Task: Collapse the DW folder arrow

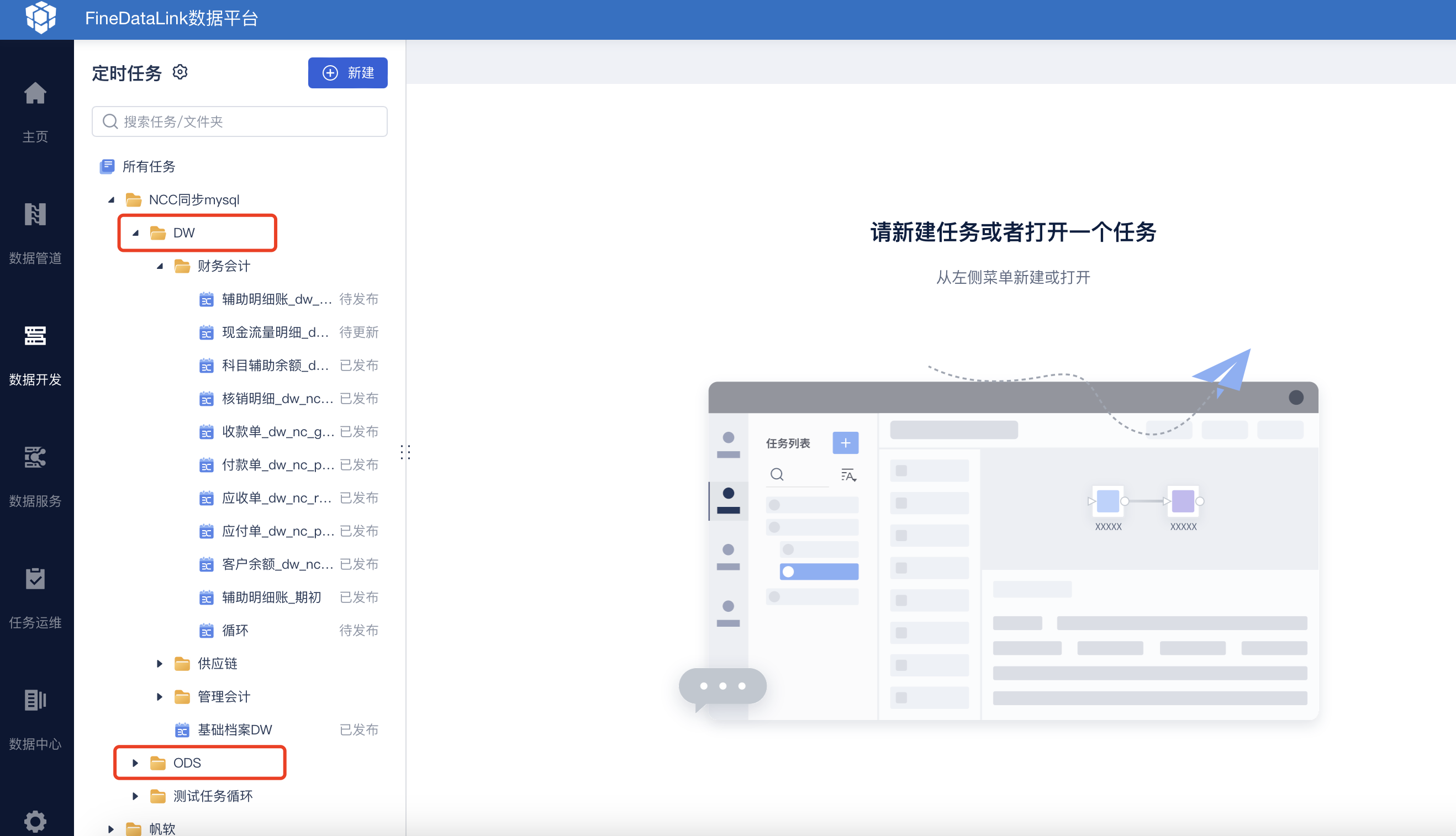Action: pyautogui.click(x=135, y=233)
